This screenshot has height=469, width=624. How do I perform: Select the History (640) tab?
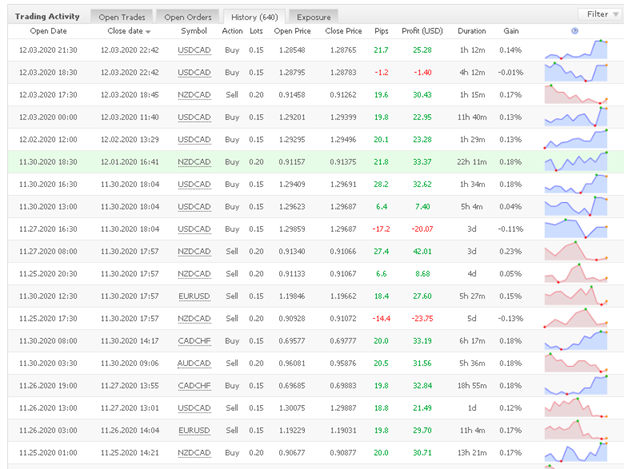tap(254, 16)
